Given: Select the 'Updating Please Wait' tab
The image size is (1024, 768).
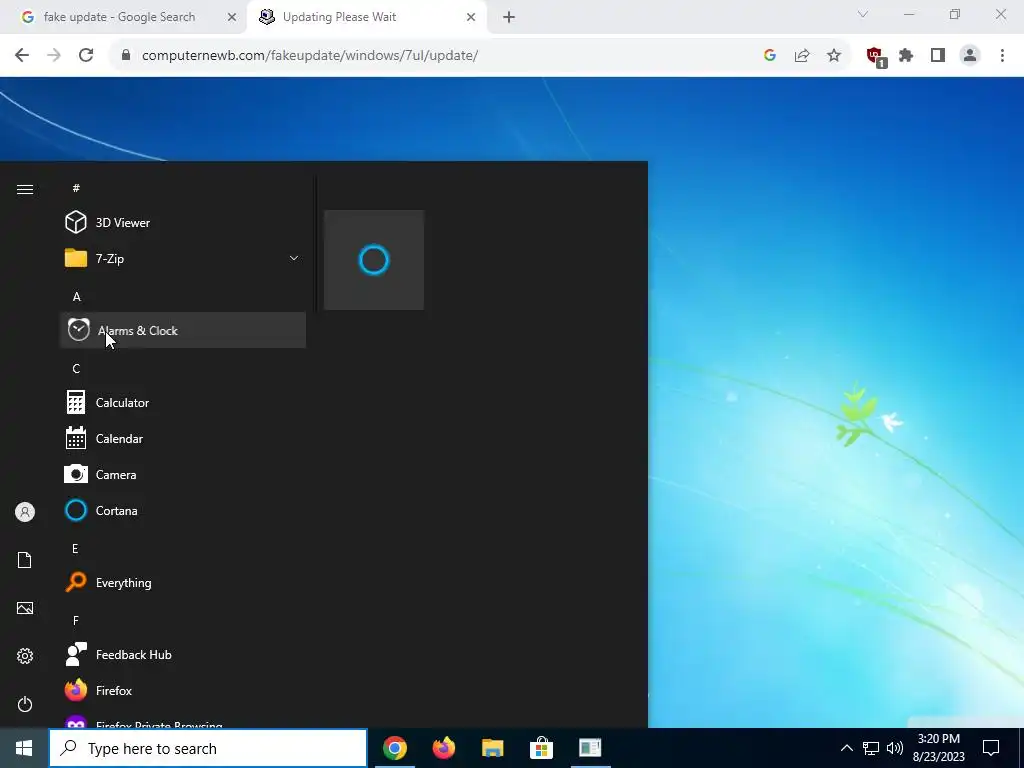Looking at the screenshot, I should pos(339,17).
